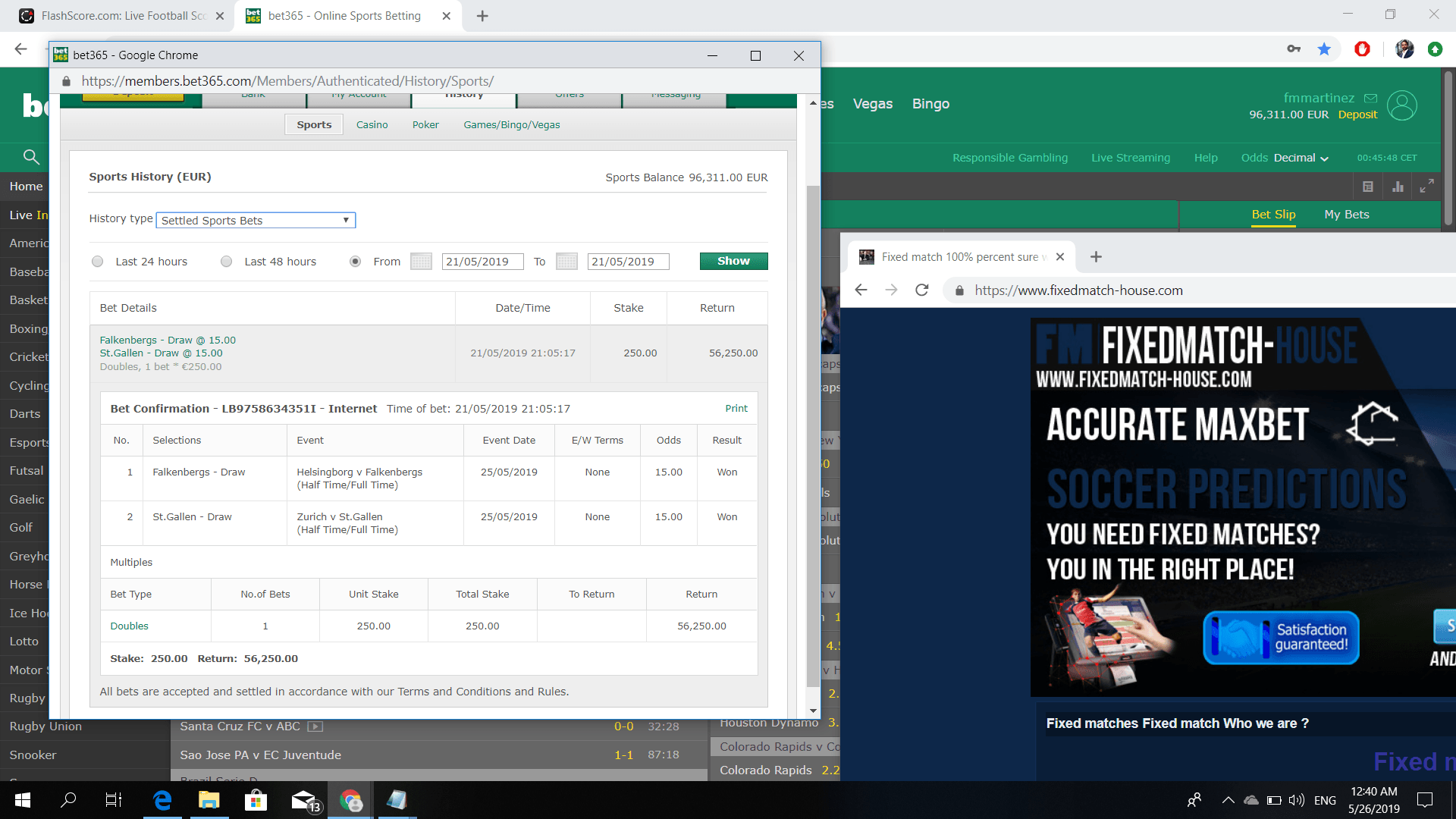The image size is (1456, 819).
Task: Show hidden system tray icons chevron
Action: tap(1228, 800)
